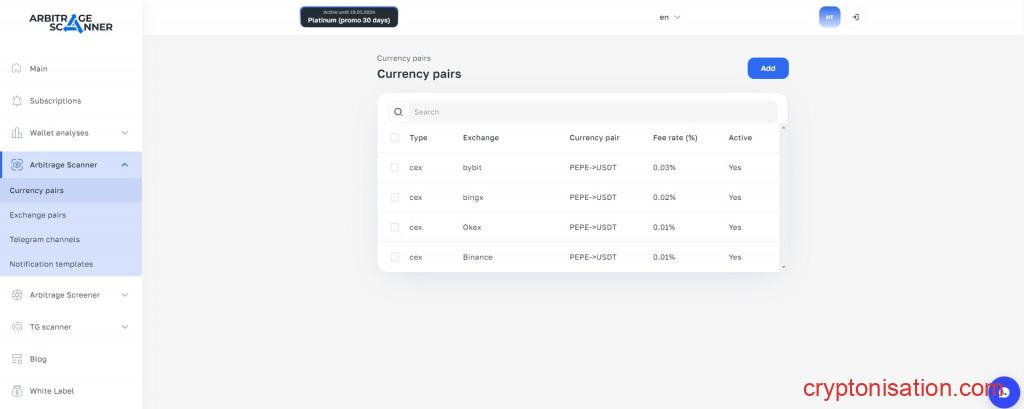
Task: Open the en language dropdown
Action: [669, 17]
